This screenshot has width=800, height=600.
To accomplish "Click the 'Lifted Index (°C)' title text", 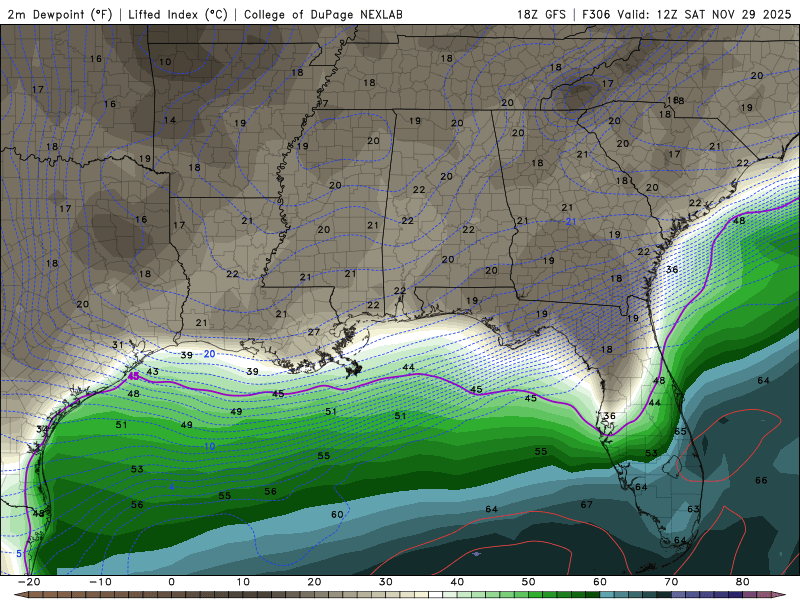I will click(178, 14).
